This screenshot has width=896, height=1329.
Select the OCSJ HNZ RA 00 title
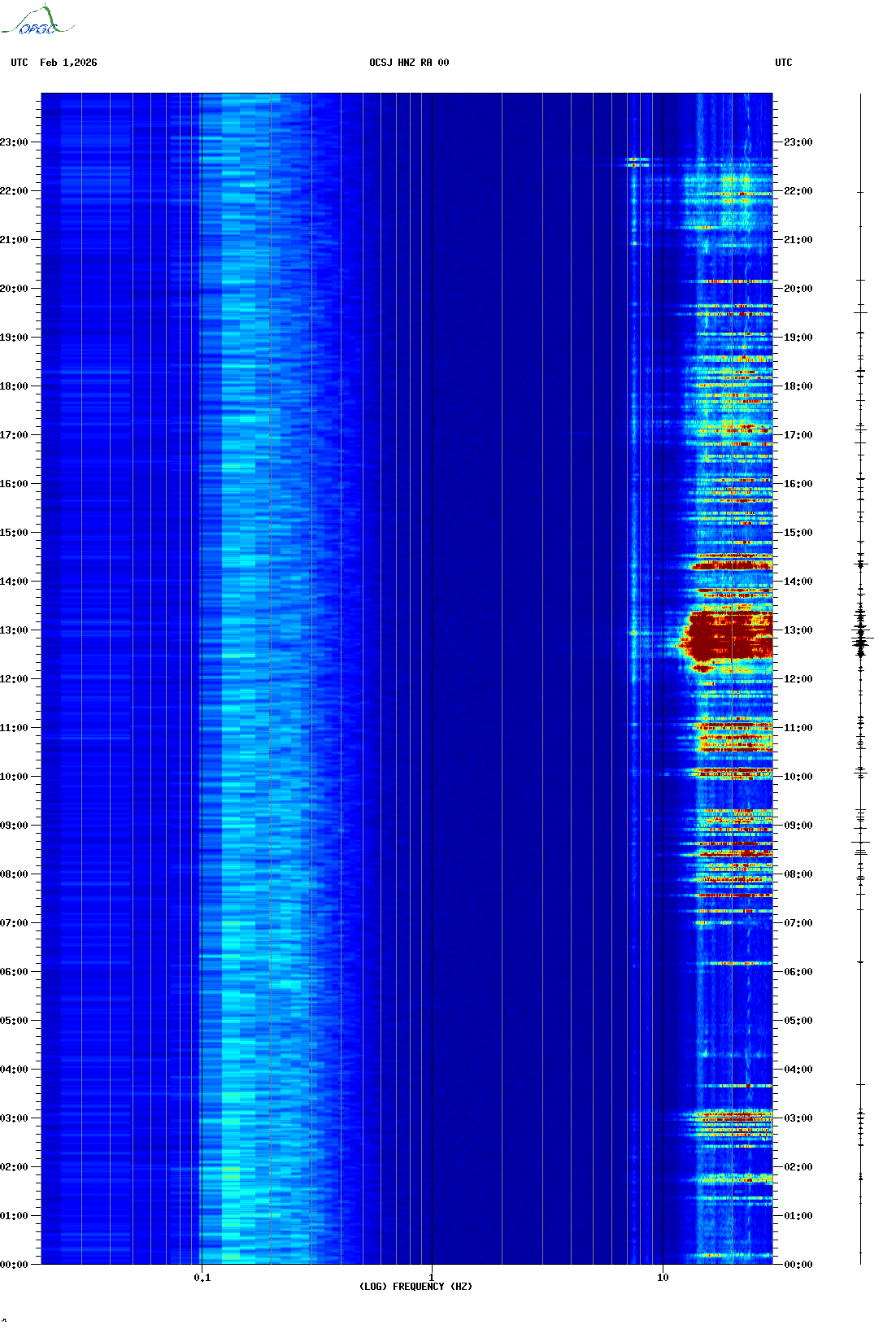(409, 63)
